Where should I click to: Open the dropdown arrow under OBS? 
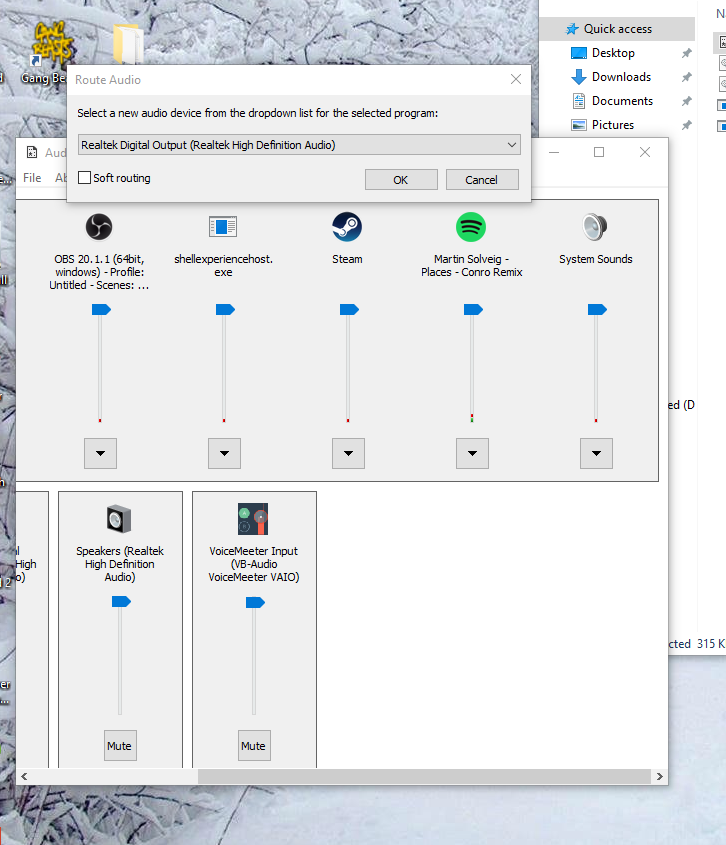click(100, 453)
